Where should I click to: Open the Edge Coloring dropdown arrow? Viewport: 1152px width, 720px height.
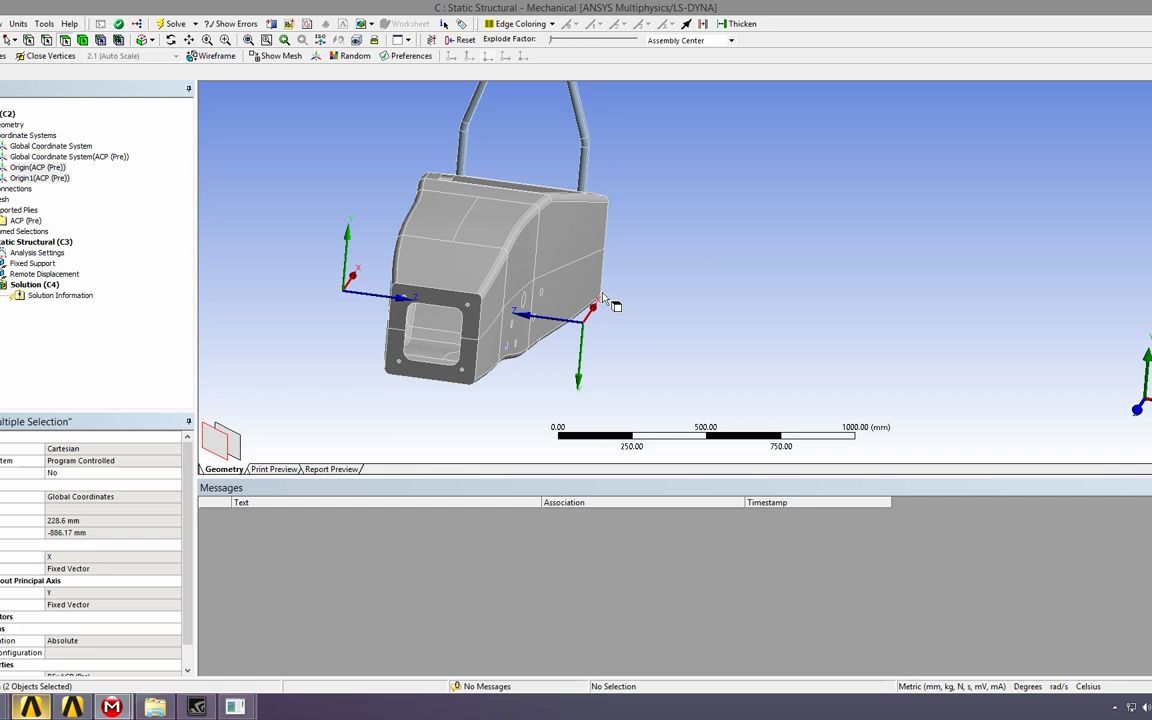[x=552, y=24]
